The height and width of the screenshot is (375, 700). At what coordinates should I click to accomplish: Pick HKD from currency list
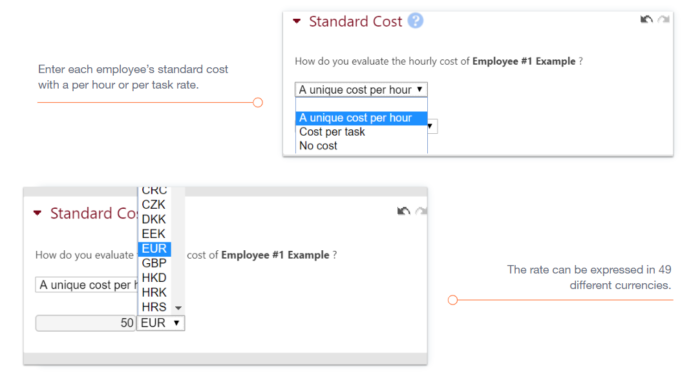[x=154, y=278]
